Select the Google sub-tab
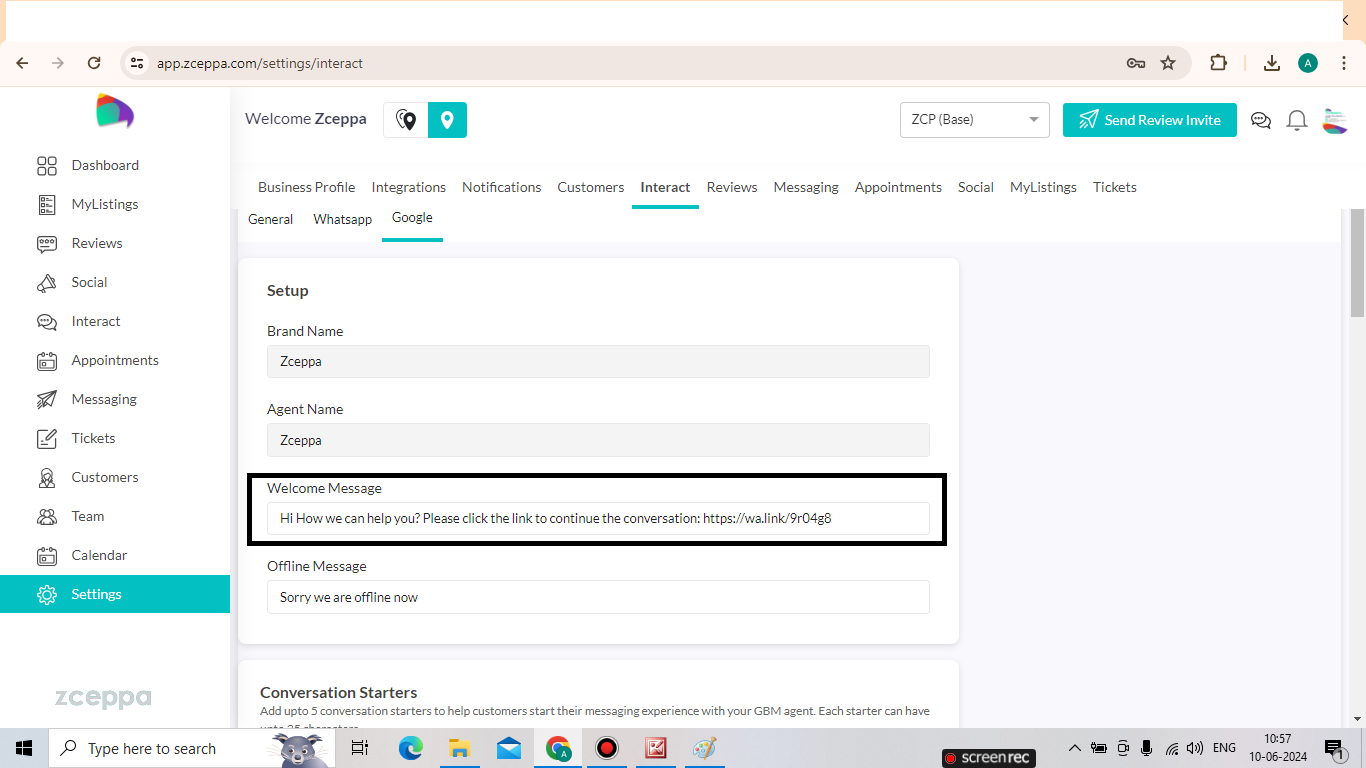 point(412,218)
